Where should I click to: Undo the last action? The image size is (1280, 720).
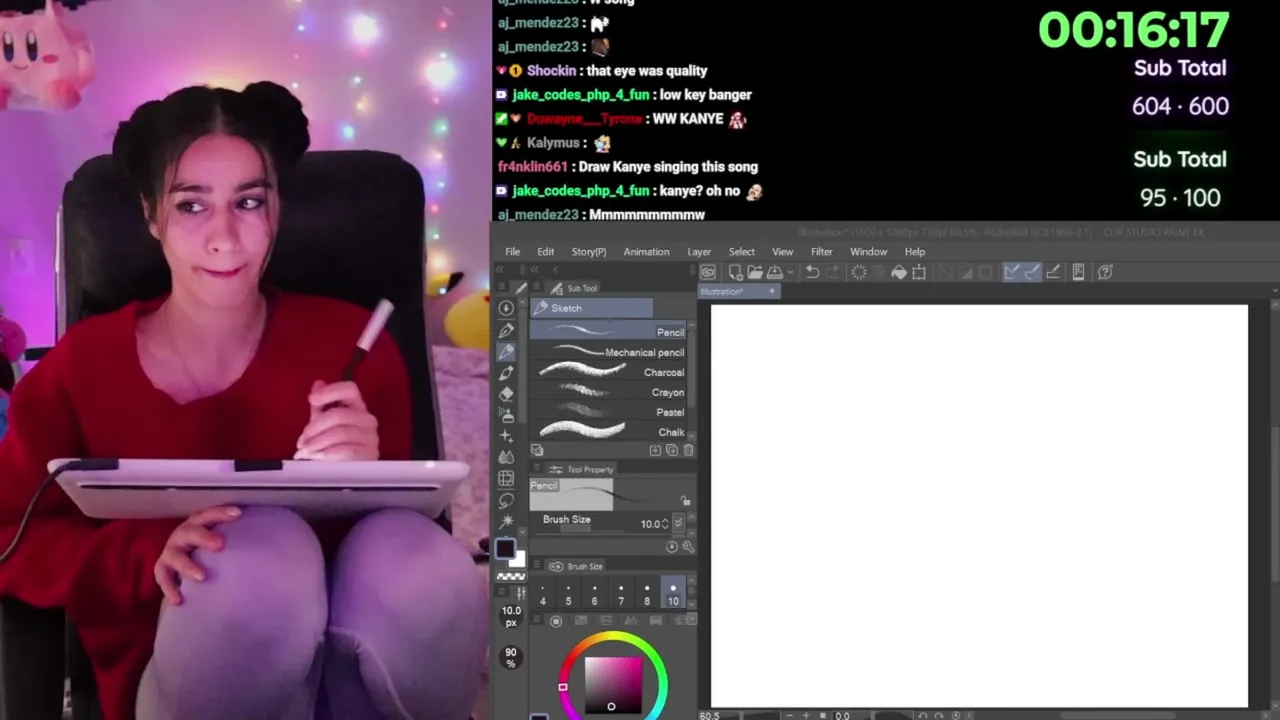(812, 272)
